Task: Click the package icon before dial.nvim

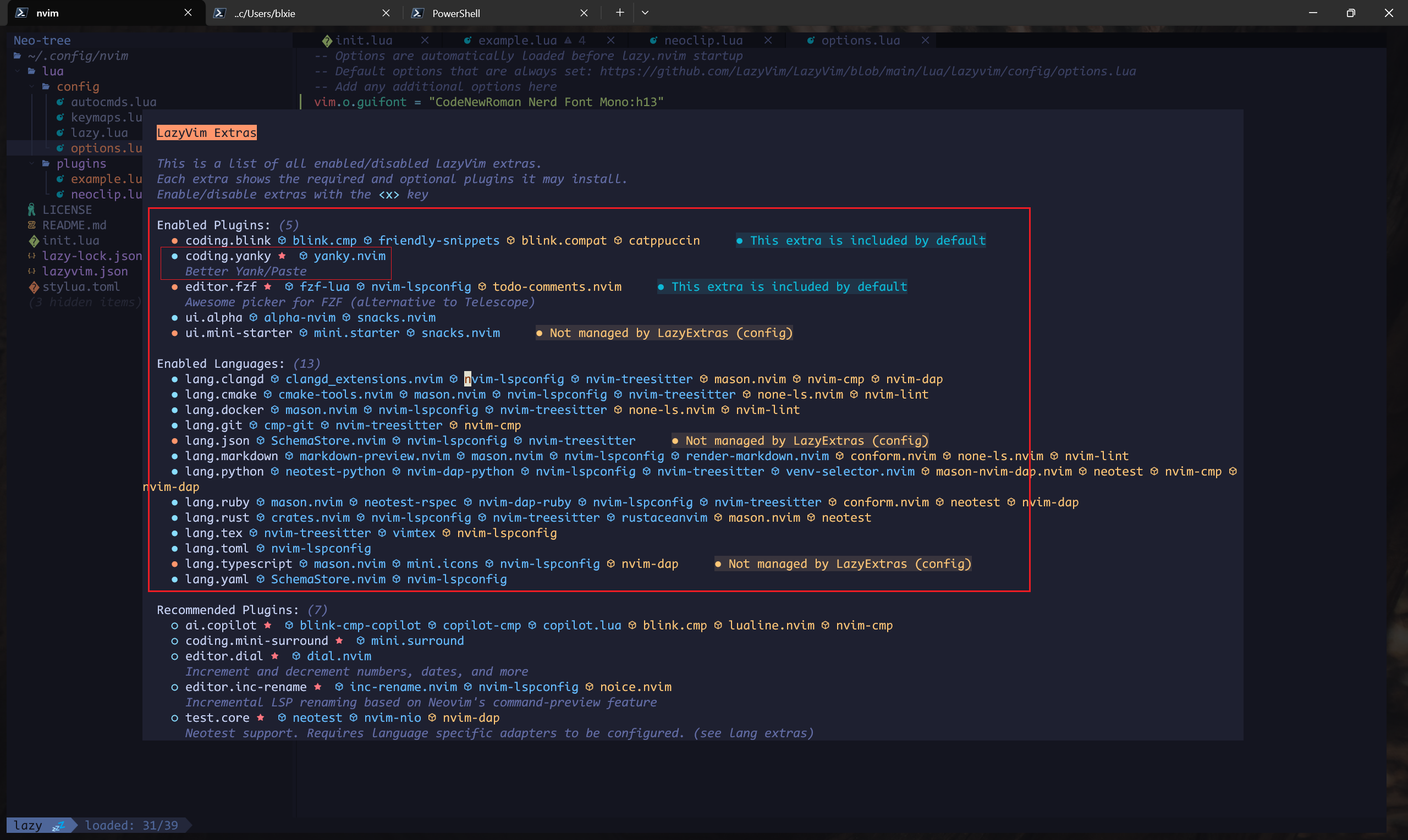Action: (296, 656)
